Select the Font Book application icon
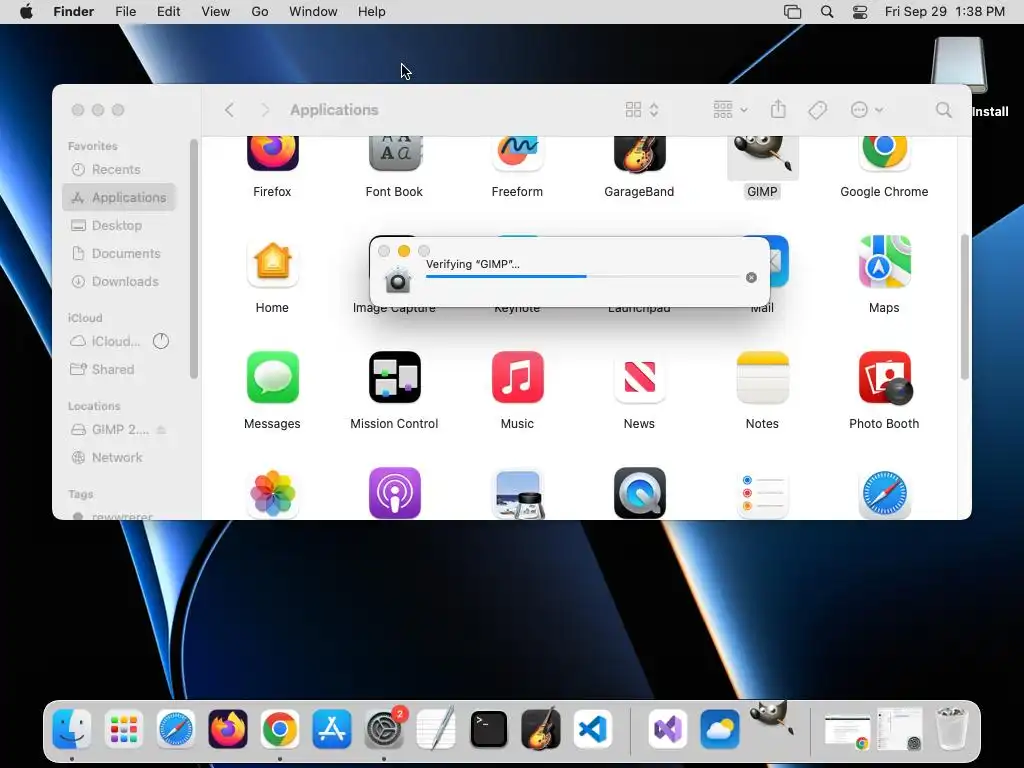 click(394, 153)
